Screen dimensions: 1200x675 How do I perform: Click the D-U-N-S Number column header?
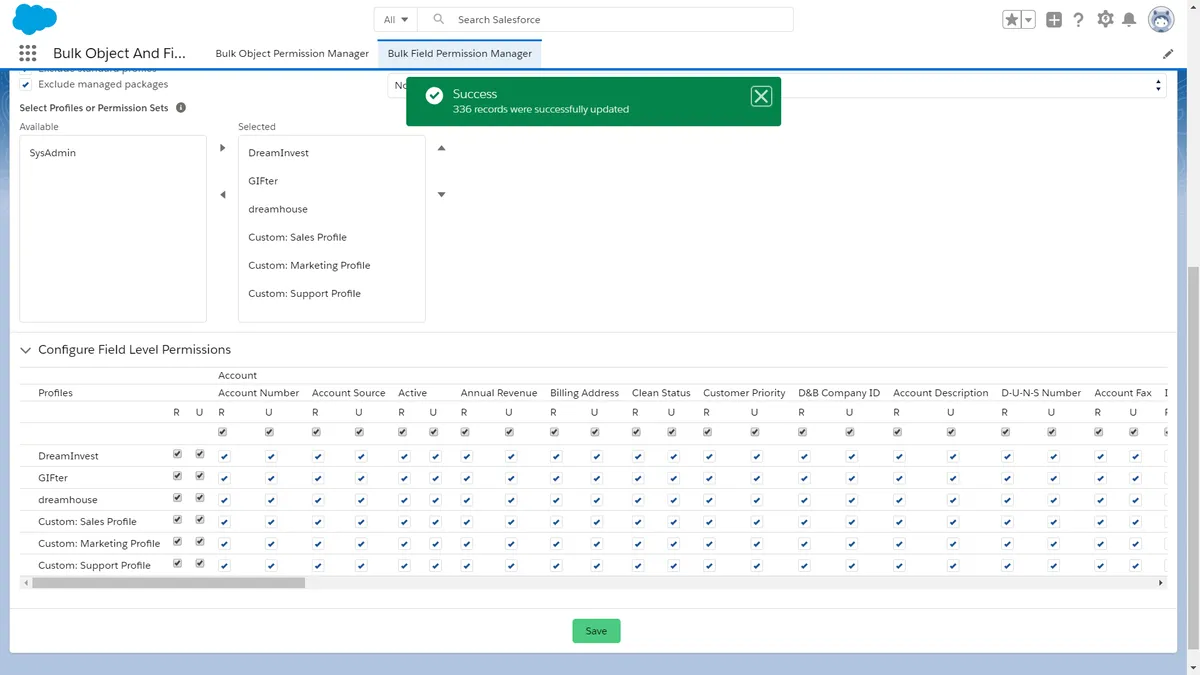tap(1041, 393)
